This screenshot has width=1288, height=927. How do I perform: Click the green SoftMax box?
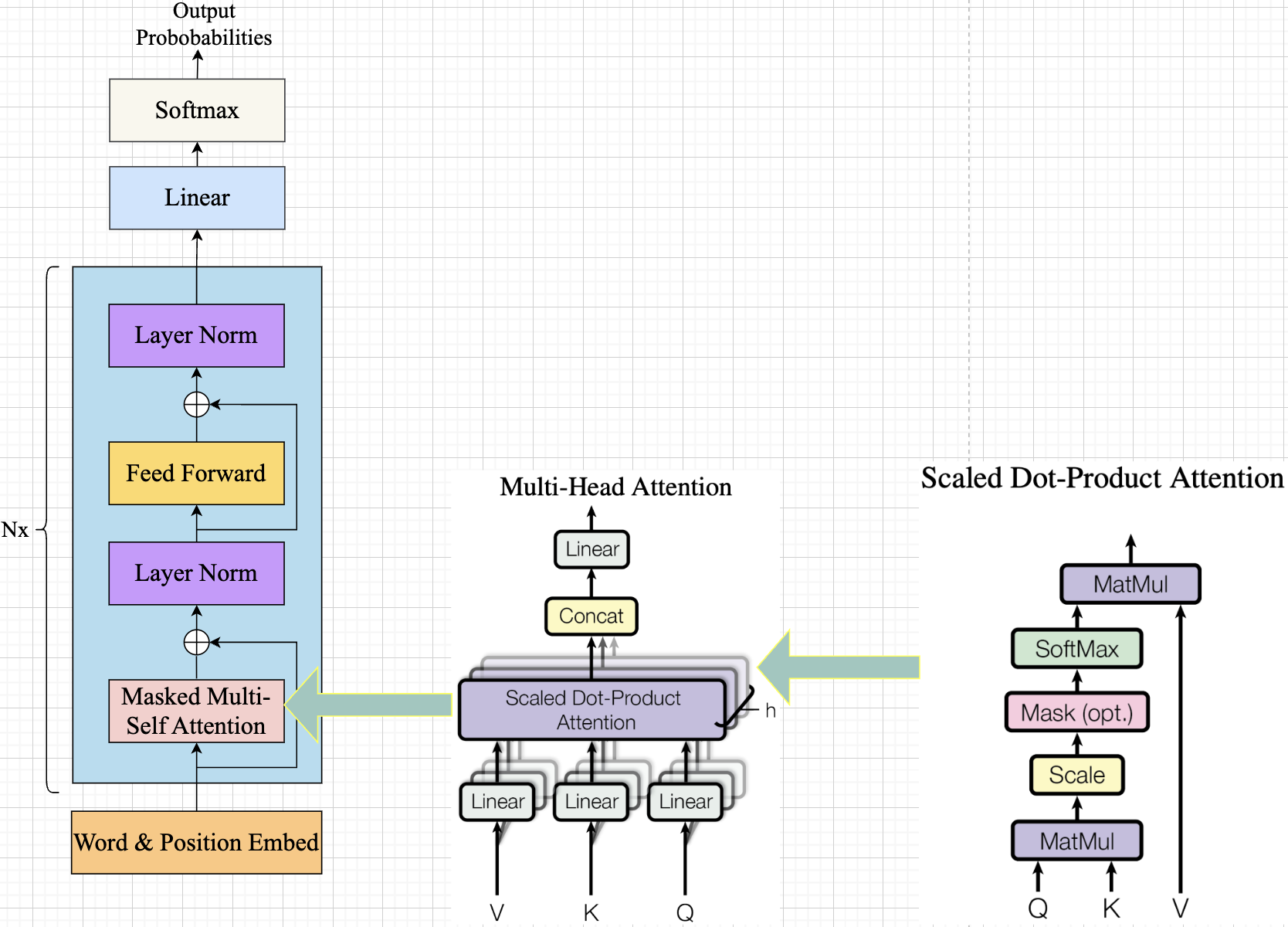1076,649
